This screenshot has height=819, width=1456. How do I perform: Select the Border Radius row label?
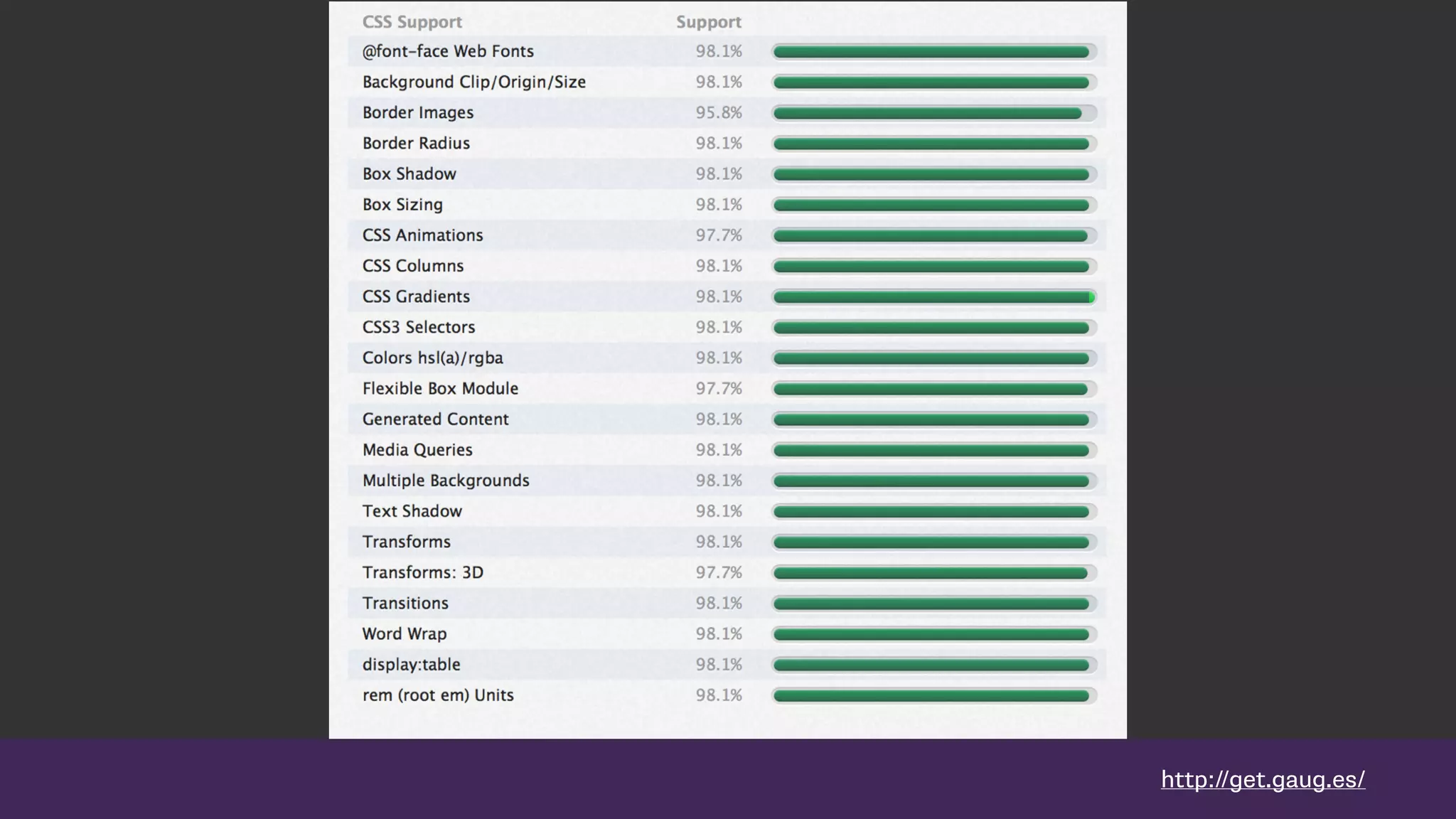[x=416, y=144]
